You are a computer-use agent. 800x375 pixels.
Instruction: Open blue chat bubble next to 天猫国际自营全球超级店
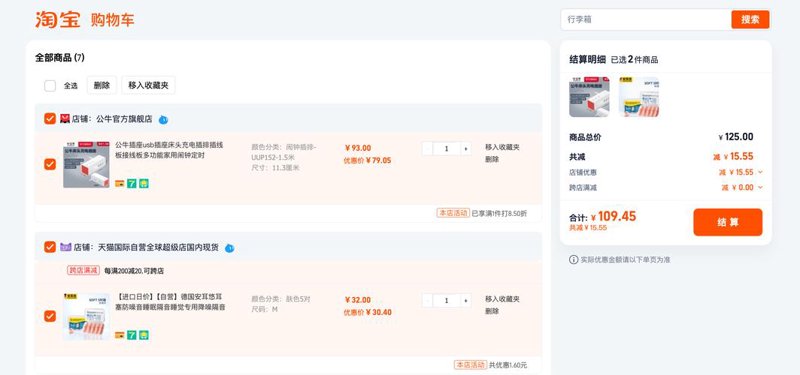(230, 248)
